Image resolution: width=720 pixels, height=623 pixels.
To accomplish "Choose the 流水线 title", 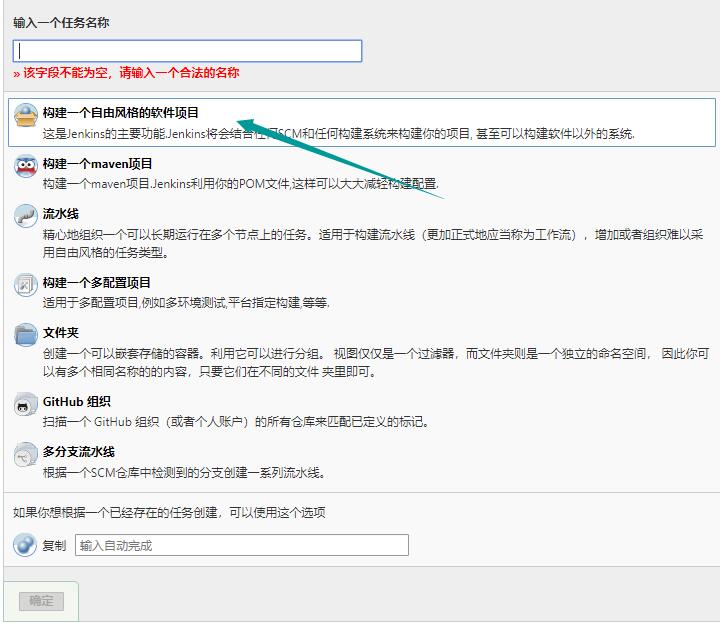I will pos(61,213).
